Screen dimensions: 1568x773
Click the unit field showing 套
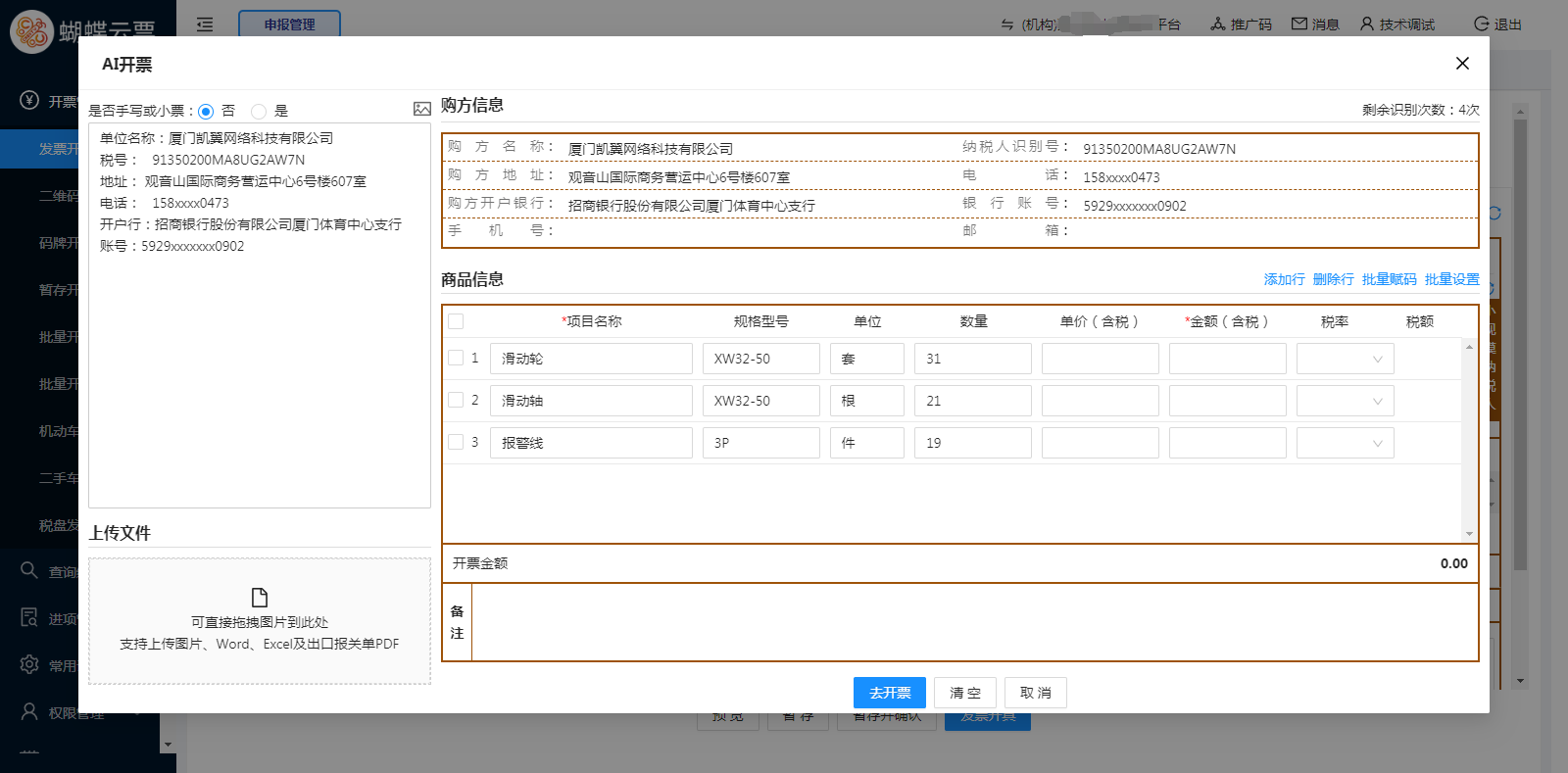867,359
